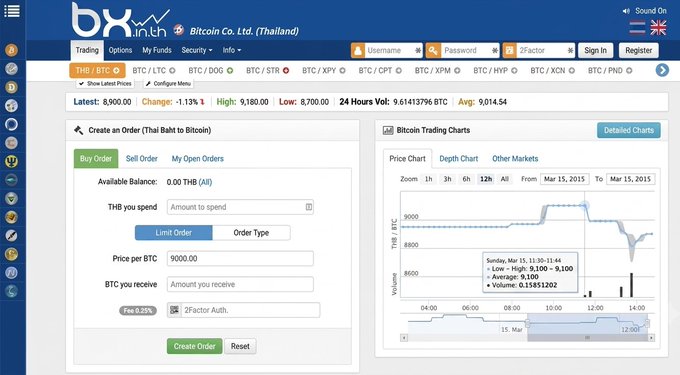
Task: Click the green triangle coin in sidebar
Action: (11, 199)
